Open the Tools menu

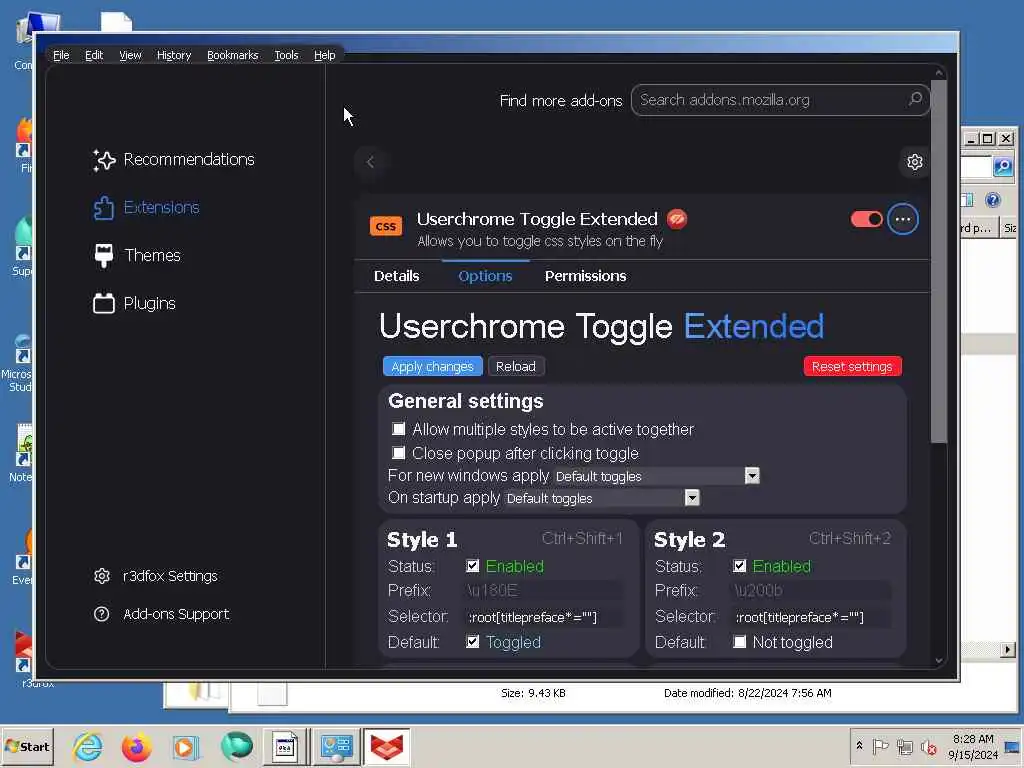tap(286, 56)
